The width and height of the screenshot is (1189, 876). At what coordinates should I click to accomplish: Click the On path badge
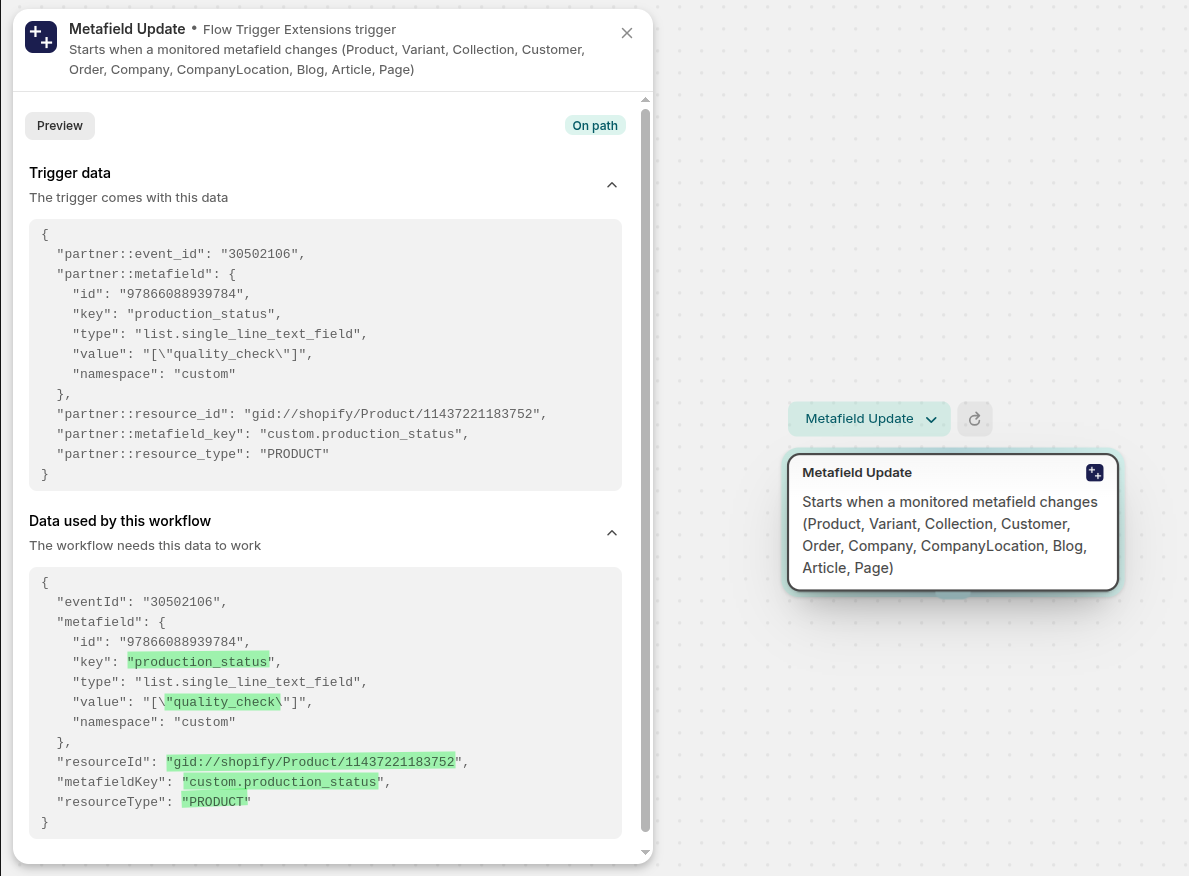pyautogui.click(x=595, y=126)
